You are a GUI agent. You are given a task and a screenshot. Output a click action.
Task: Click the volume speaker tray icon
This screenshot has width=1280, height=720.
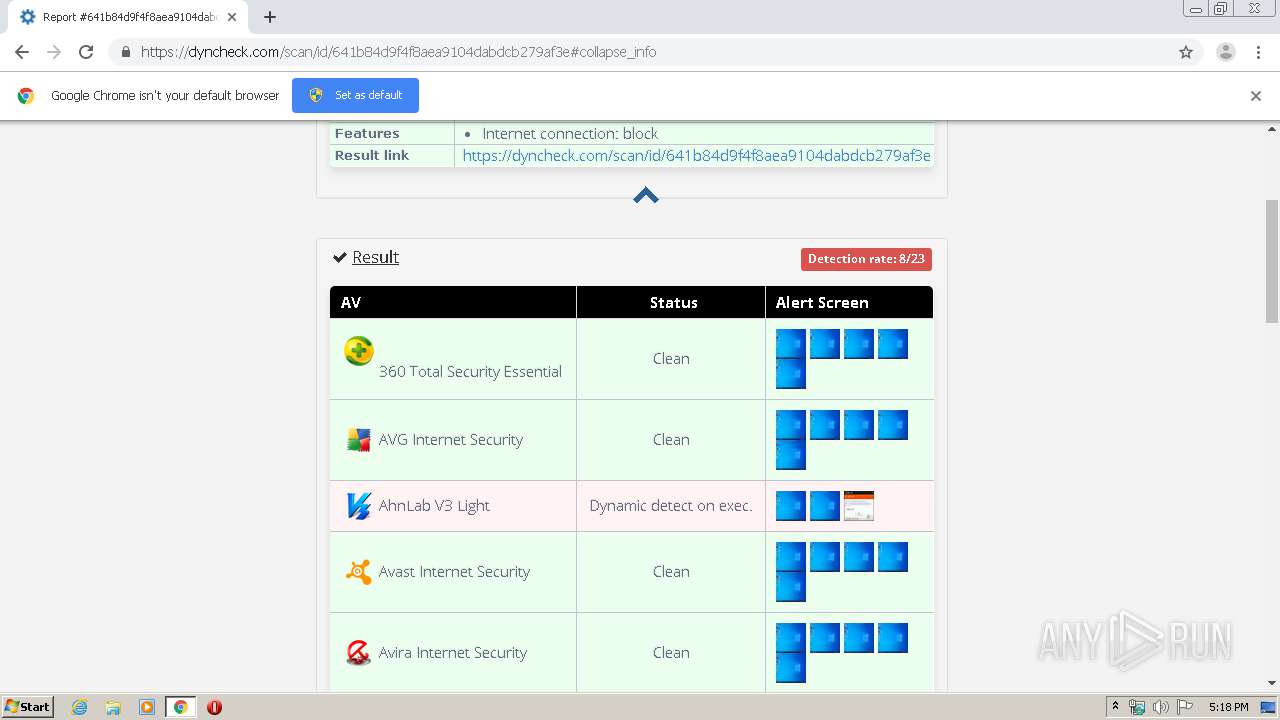(1161, 707)
